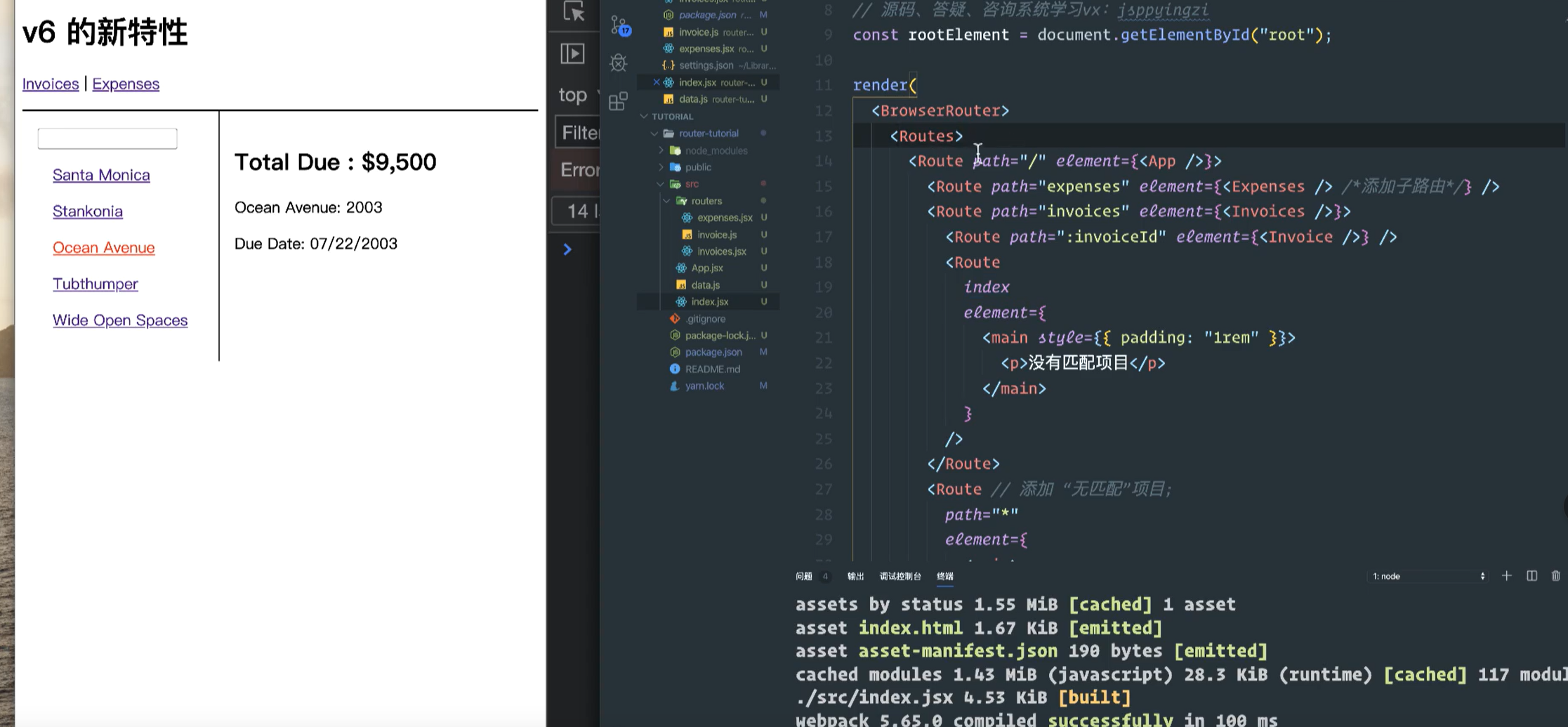Click code line 13 with <Routes>
The image size is (1568, 727).
click(926, 136)
